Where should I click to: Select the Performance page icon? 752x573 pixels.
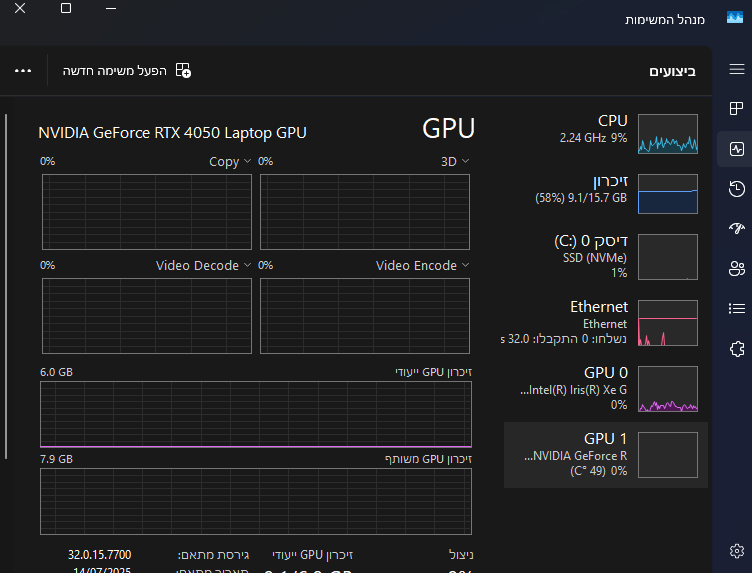[x=737, y=149]
